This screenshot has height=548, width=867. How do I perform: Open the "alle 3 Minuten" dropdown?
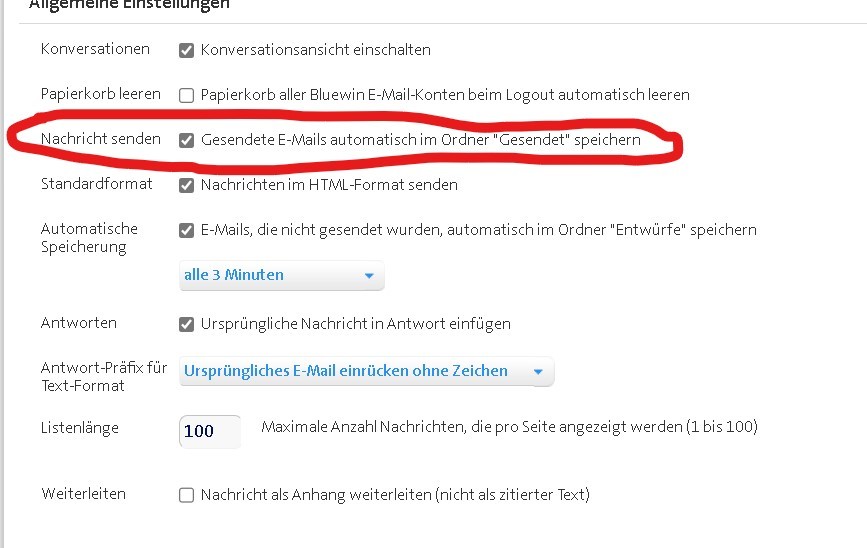coord(281,275)
